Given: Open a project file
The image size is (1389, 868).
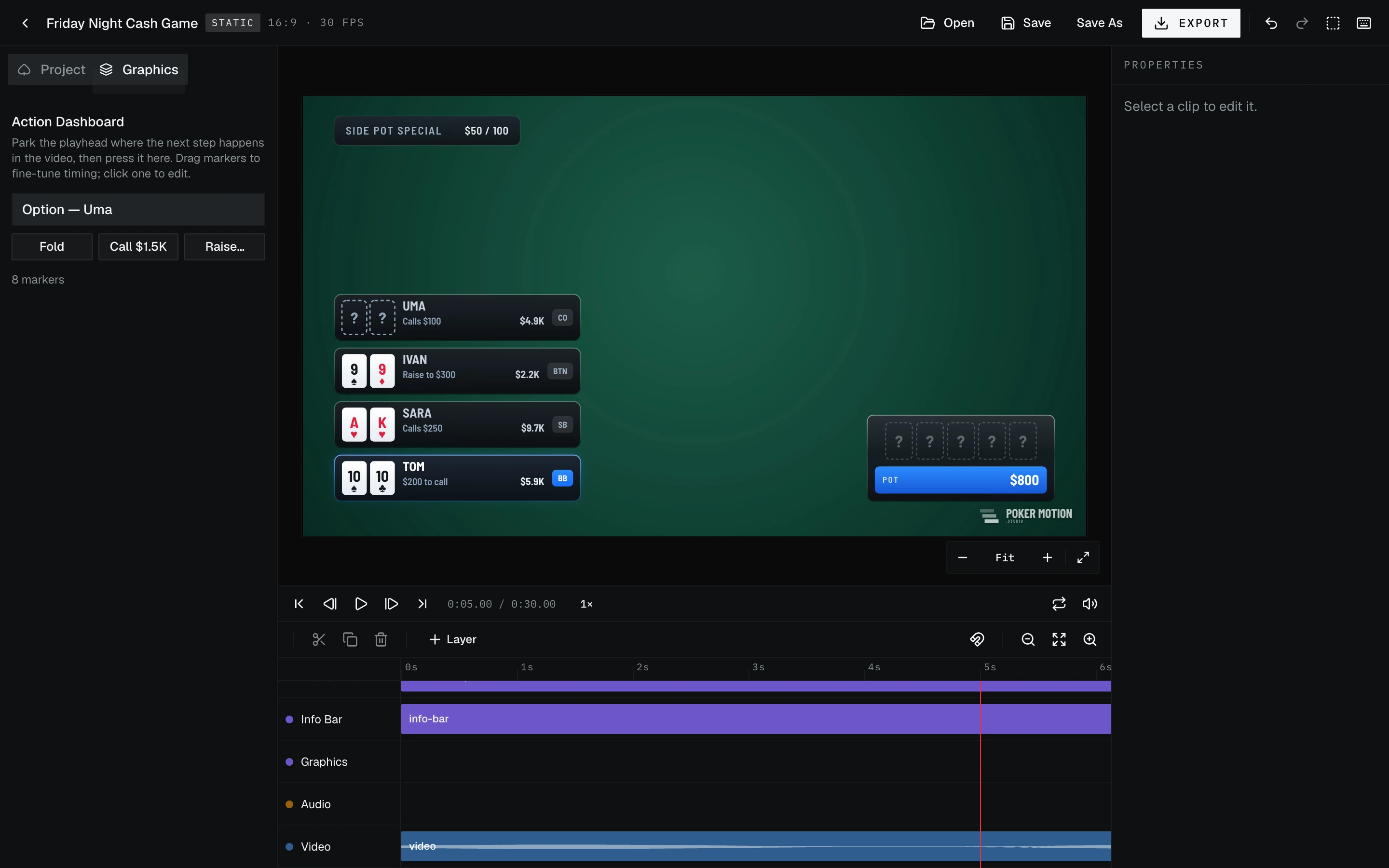Looking at the screenshot, I should pyautogui.click(x=947, y=23).
